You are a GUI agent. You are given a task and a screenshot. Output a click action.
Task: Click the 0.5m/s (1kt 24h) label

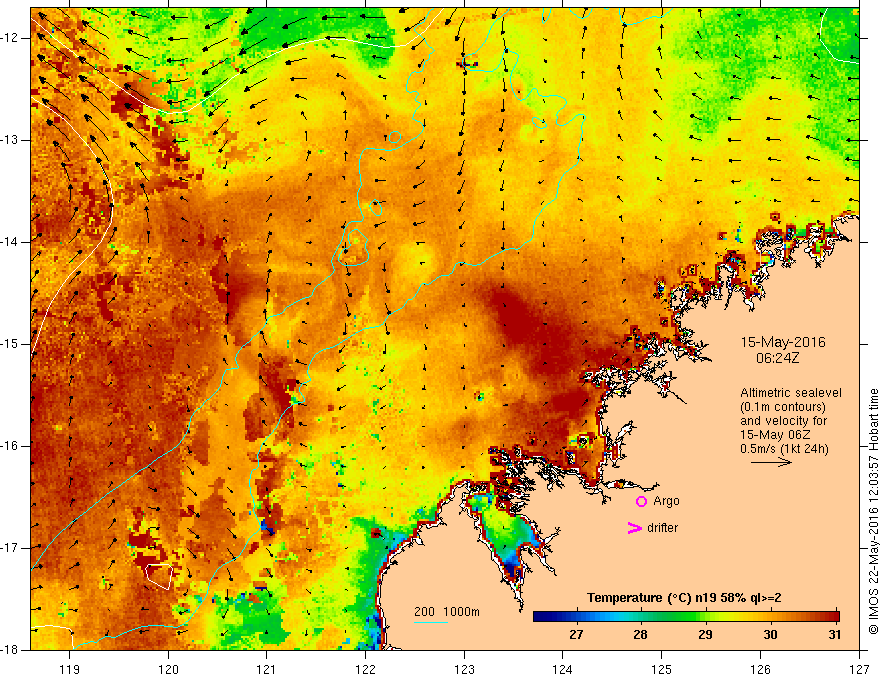point(784,449)
